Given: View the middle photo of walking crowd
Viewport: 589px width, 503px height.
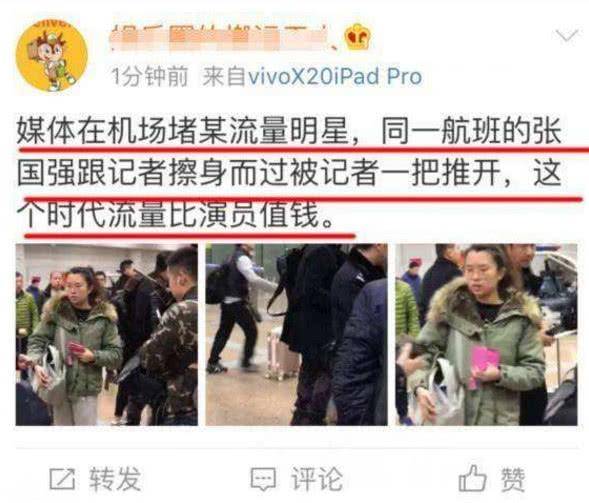Looking at the screenshot, I should click(x=296, y=334).
